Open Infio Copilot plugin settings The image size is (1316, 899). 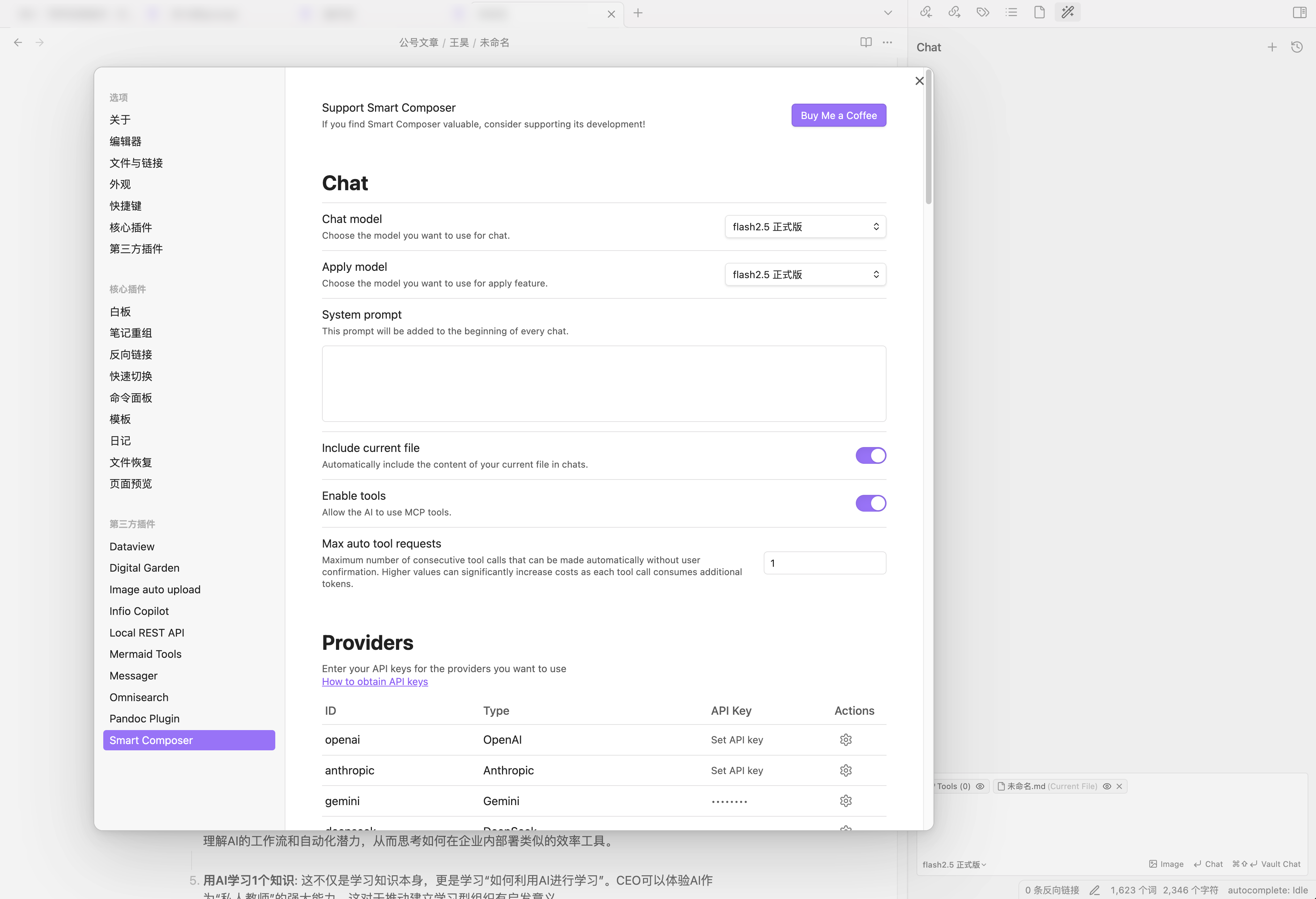point(139,611)
